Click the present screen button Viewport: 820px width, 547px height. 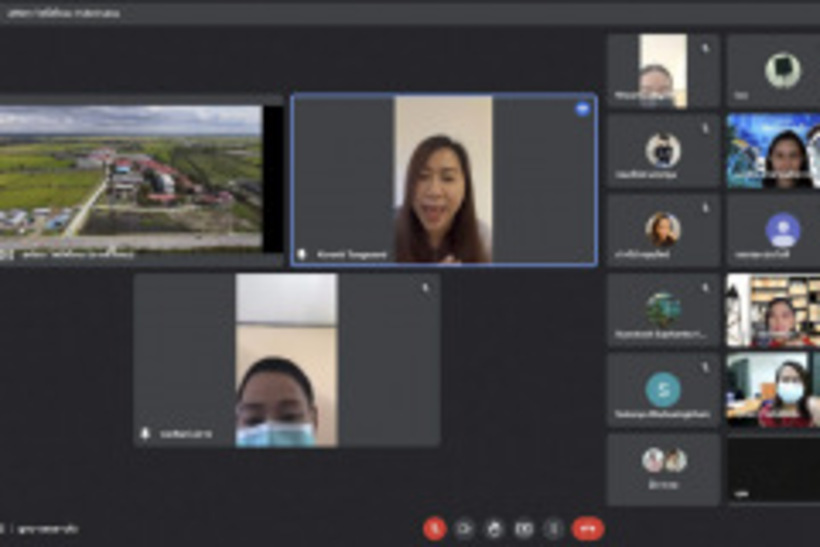[524, 528]
